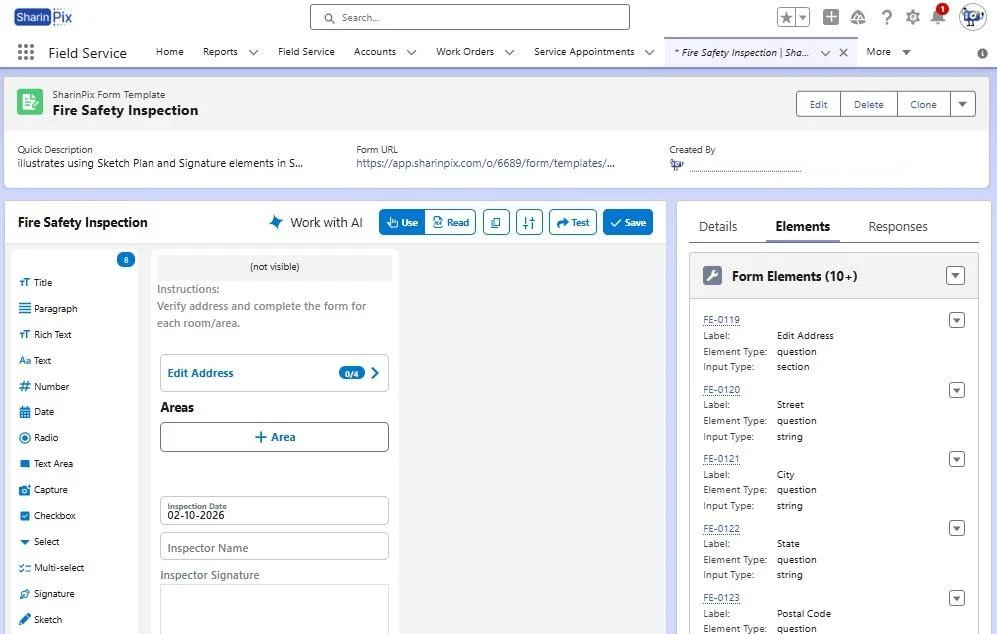Click the Inspector Name input field

274,547
